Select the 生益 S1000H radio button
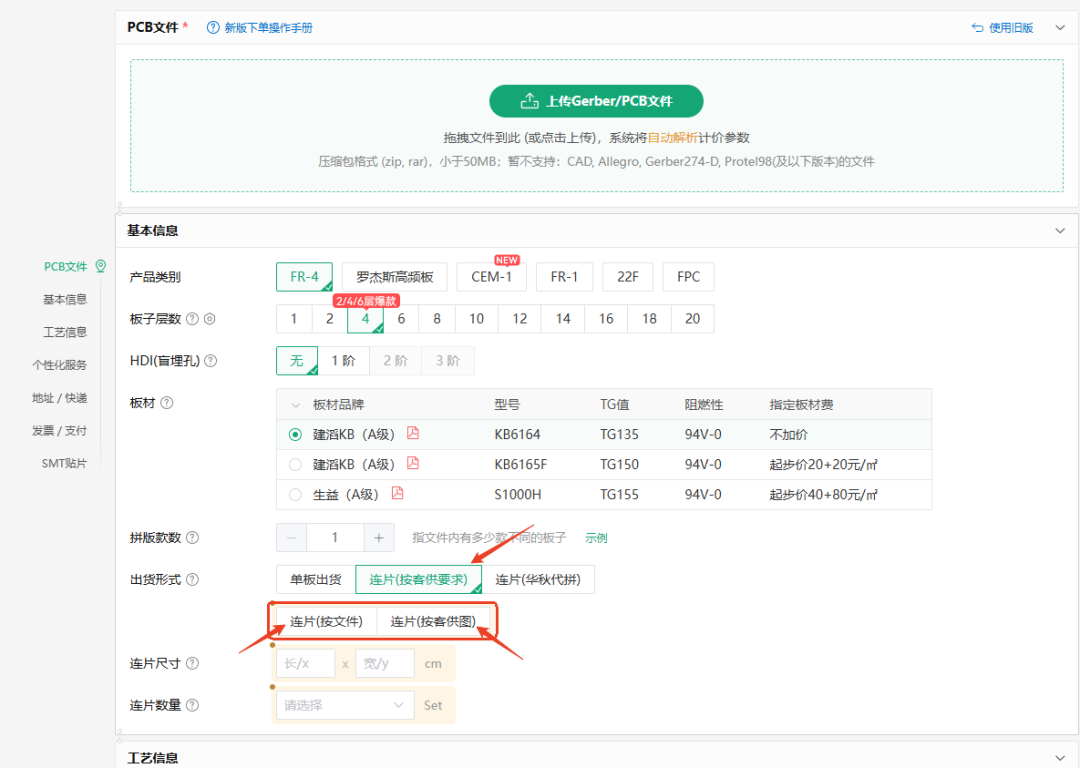The width and height of the screenshot is (1080, 768). [x=295, y=495]
